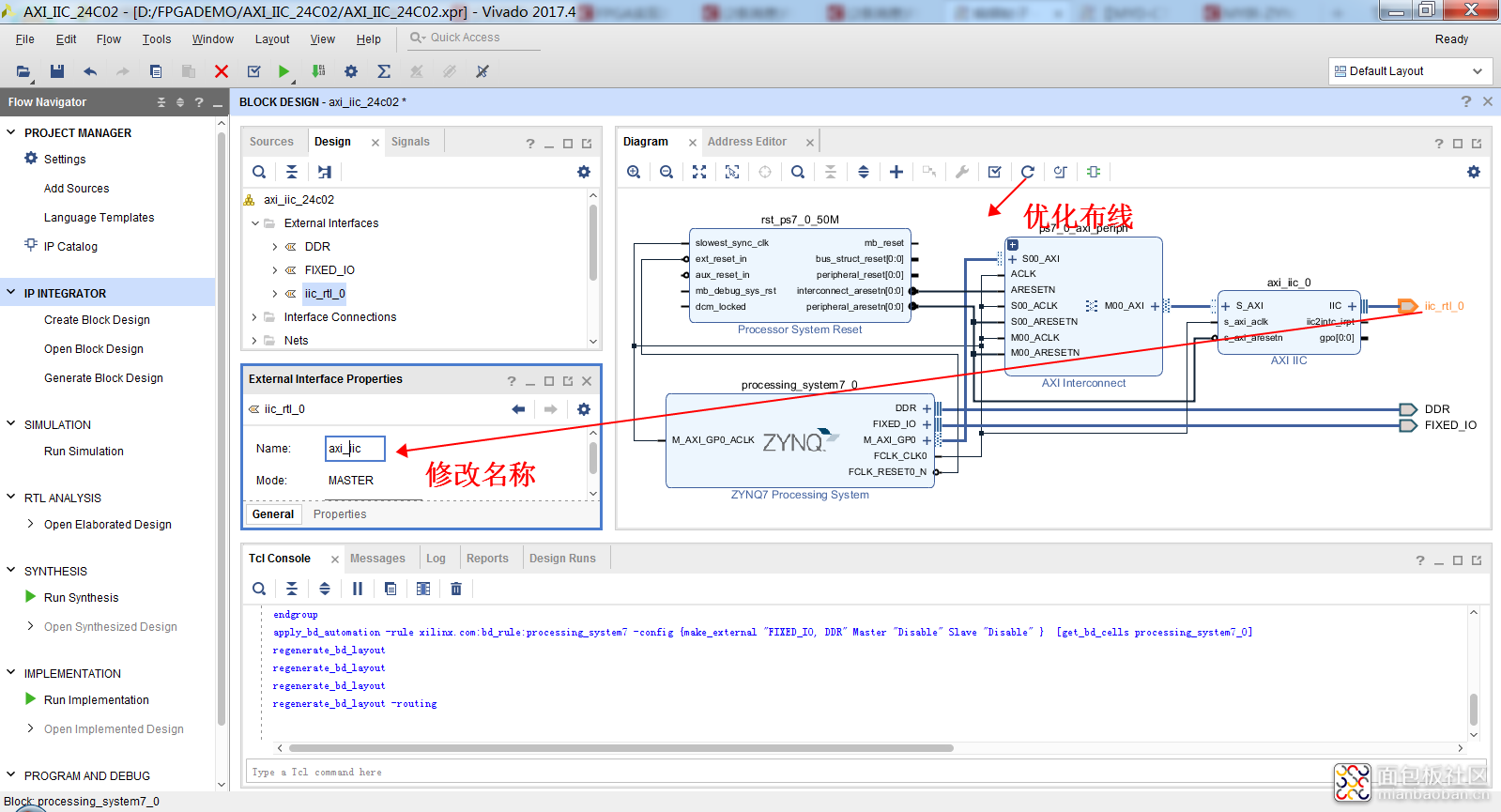This screenshot has width=1501, height=812.
Task: Open the Default Layout dropdown
Action: 1410,71
